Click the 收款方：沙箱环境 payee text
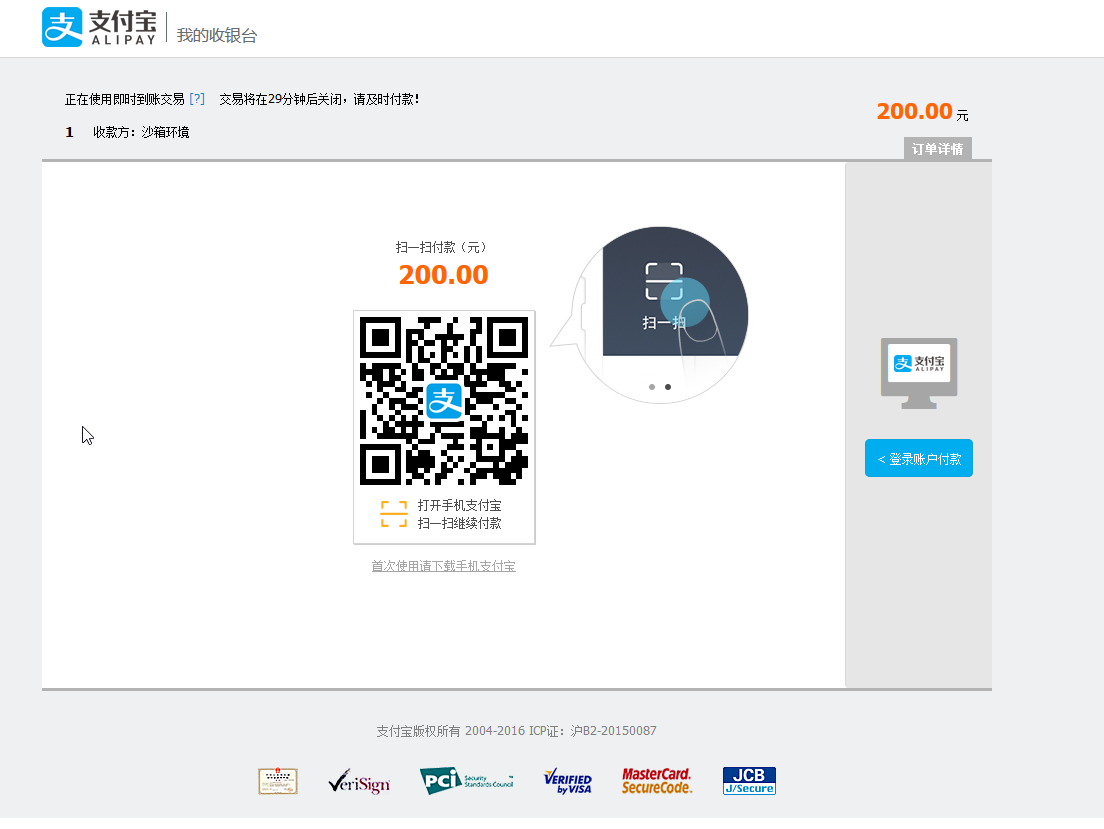Viewport: 1104px width, 829px height. click(141, 132)
